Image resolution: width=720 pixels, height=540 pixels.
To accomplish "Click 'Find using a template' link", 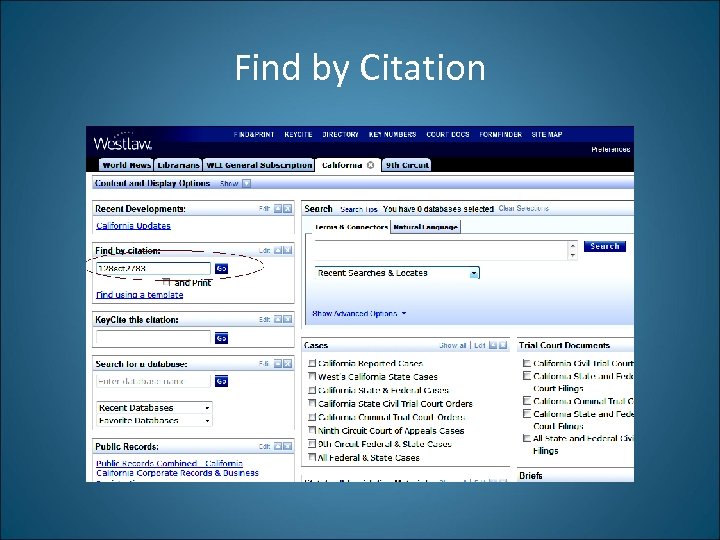I will 140,295.
